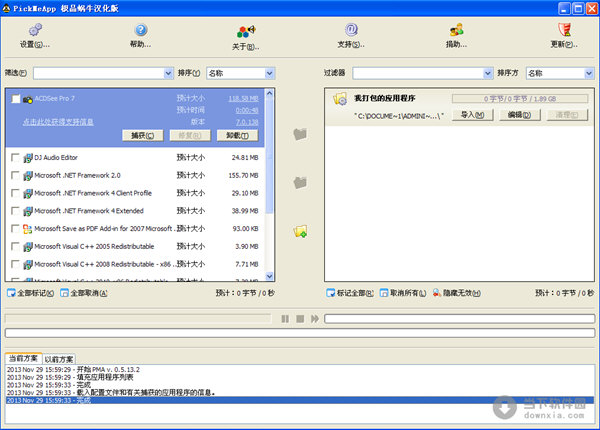Image resolution: width=600 pixels, height=430 pixels.
Task: Click the Visual C++ 2005 Redistributable icon
Action: [28, 247]
